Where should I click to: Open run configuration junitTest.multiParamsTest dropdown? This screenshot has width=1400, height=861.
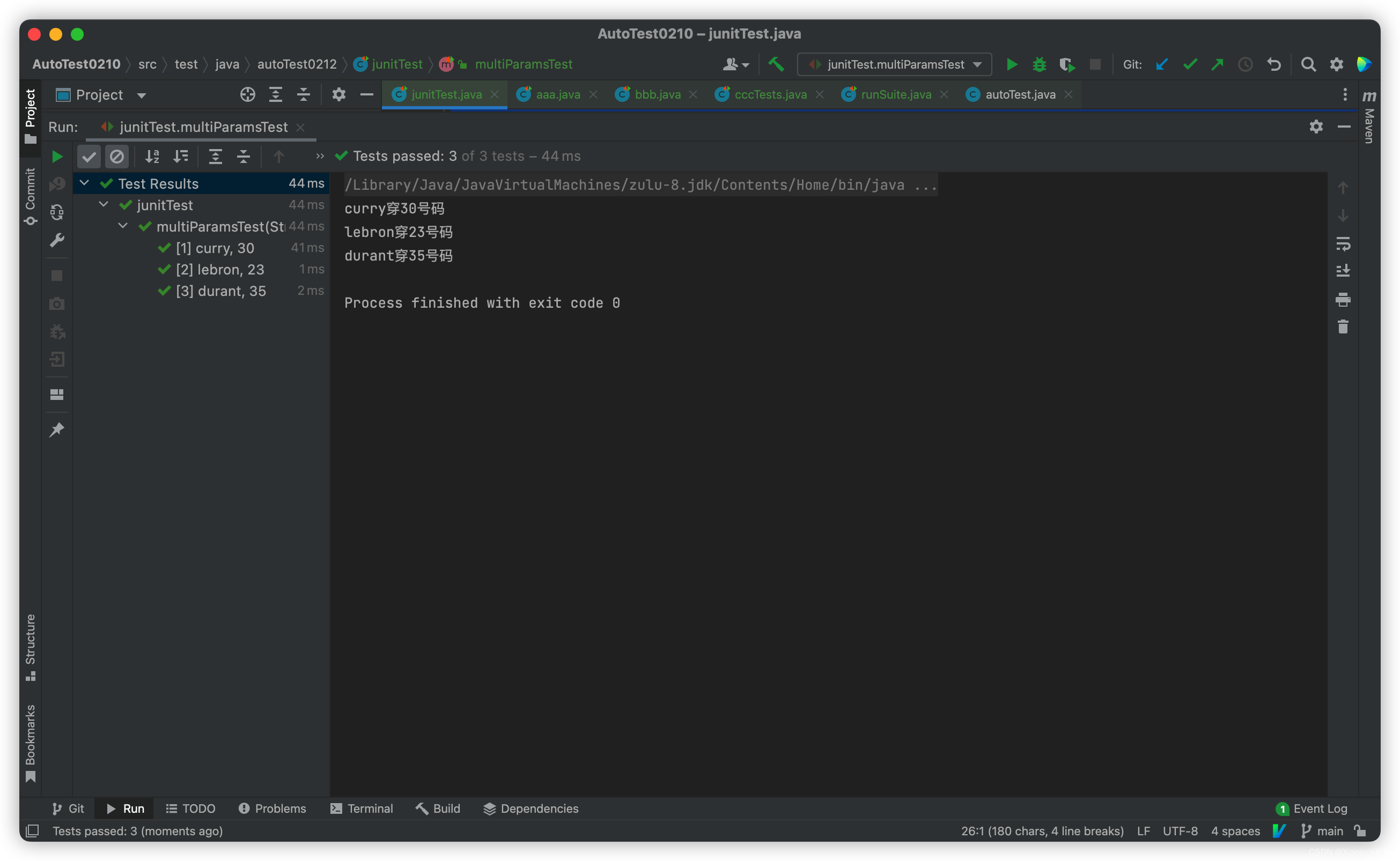894,64
